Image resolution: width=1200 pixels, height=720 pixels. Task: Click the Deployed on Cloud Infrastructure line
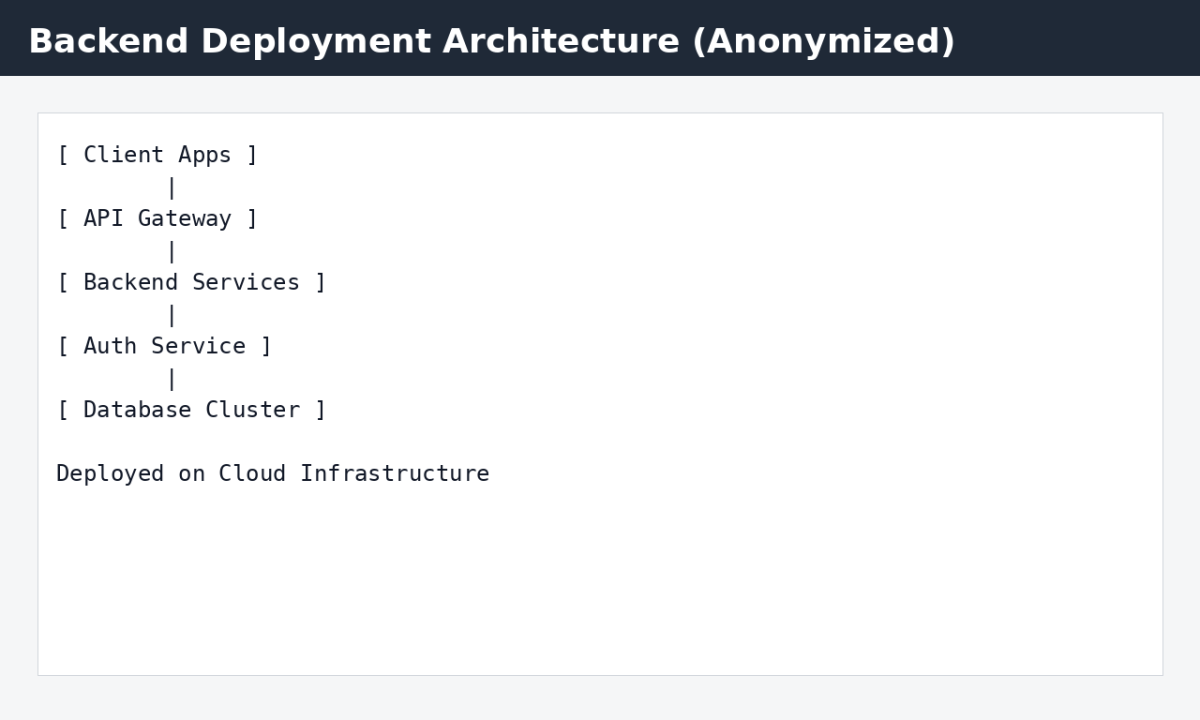272,474
